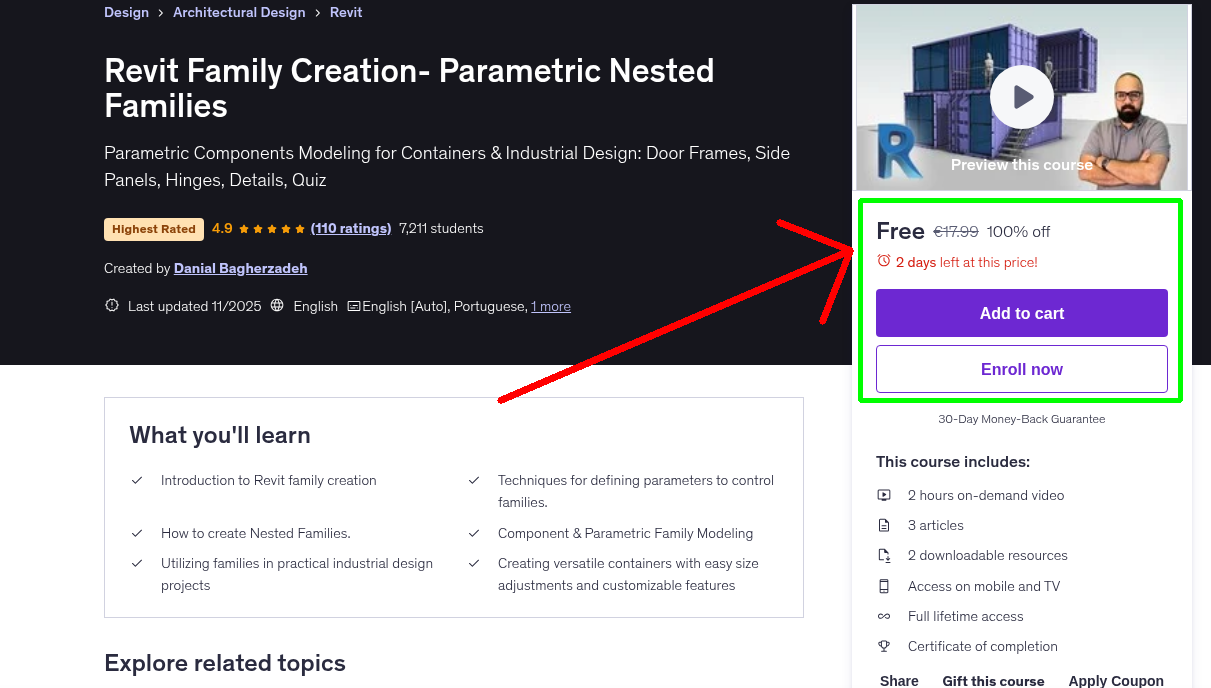Click the articles document icon
Screen dimensions: 1211x688
click(x=884, y=525)
